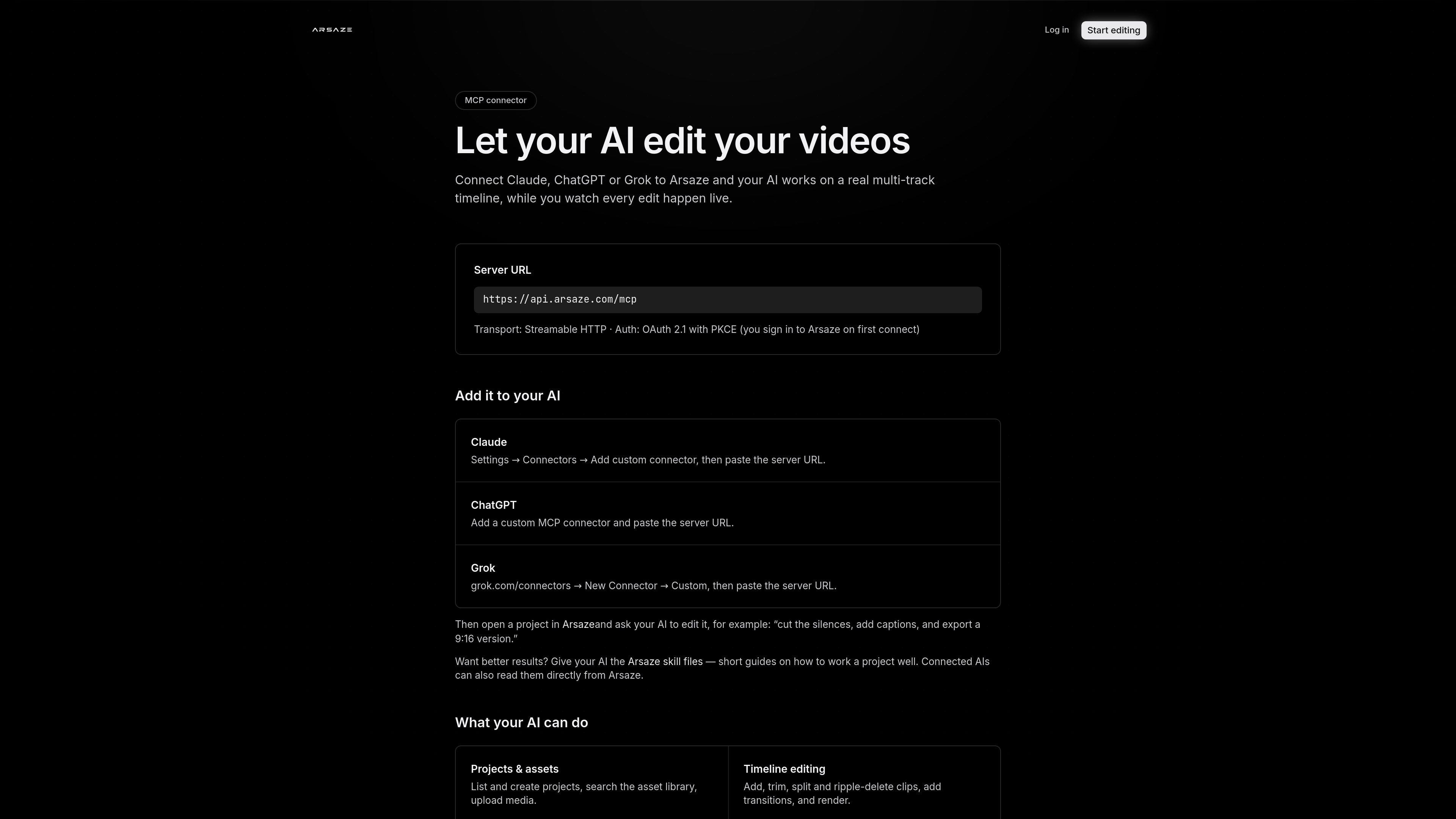The width and height of the screenshot is (1456, 819).
Task: Click 'Add it to your AI' heading
Action: pos(508,395)
